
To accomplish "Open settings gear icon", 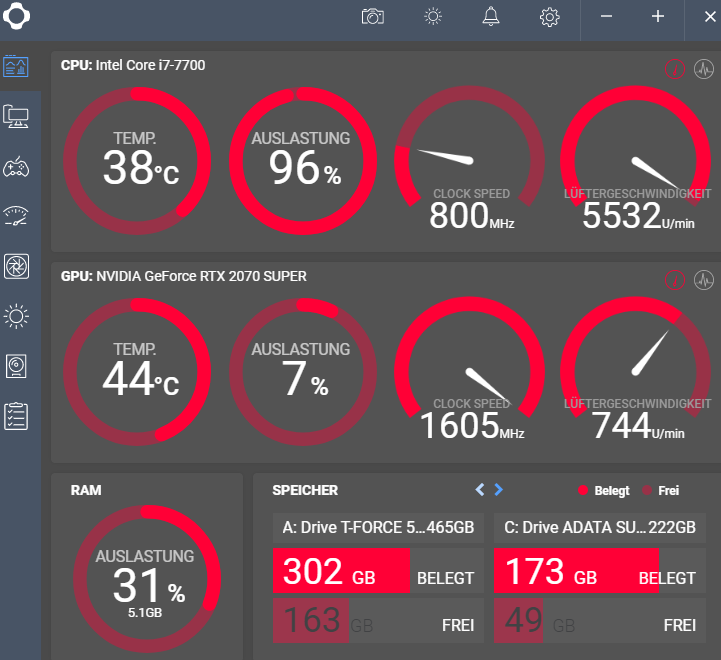I will 549,17.
